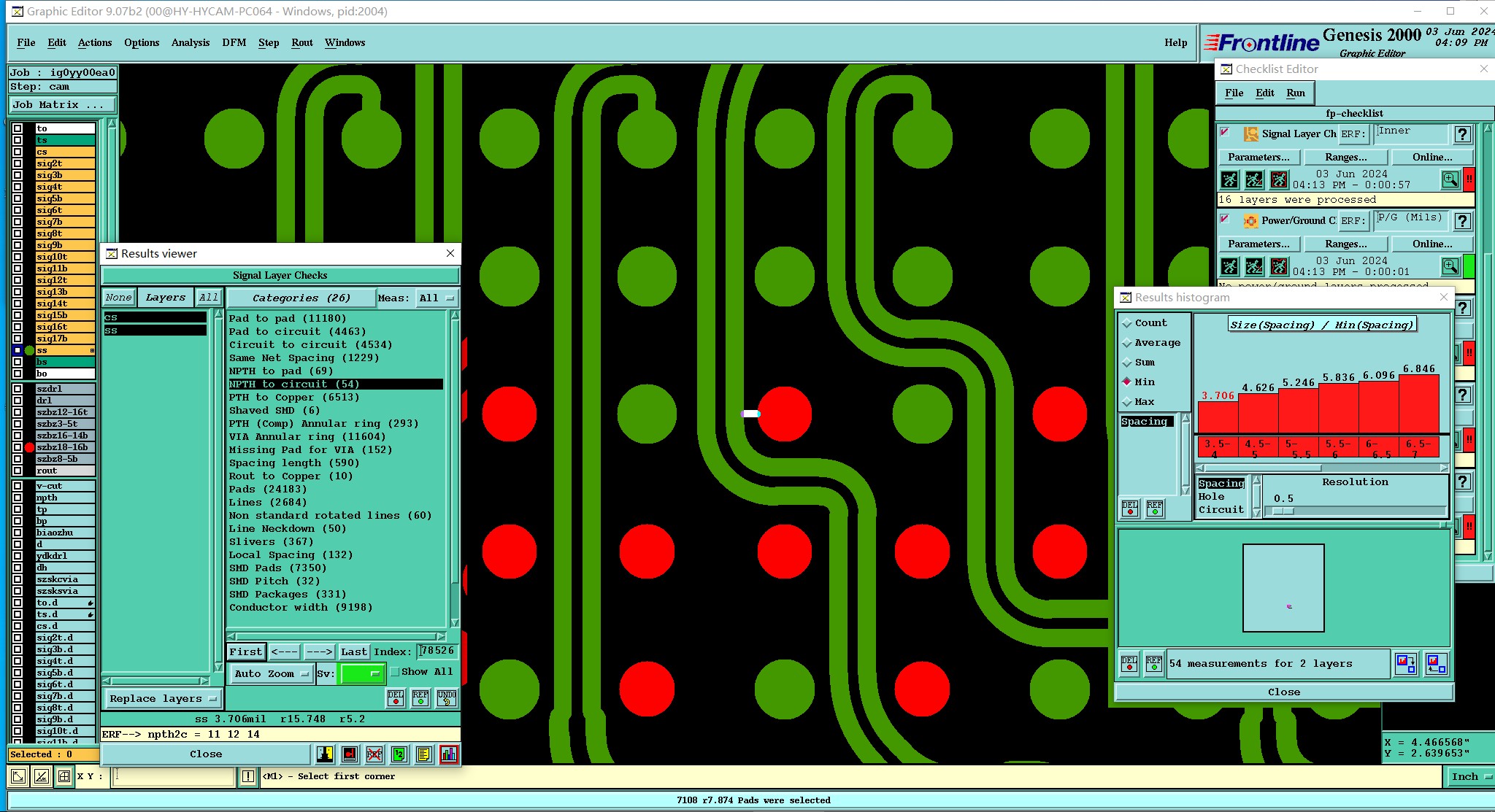Viewport: 1495px width, 812px height.
Task: Click the red measurement display icon
Action: coord(350,754)
